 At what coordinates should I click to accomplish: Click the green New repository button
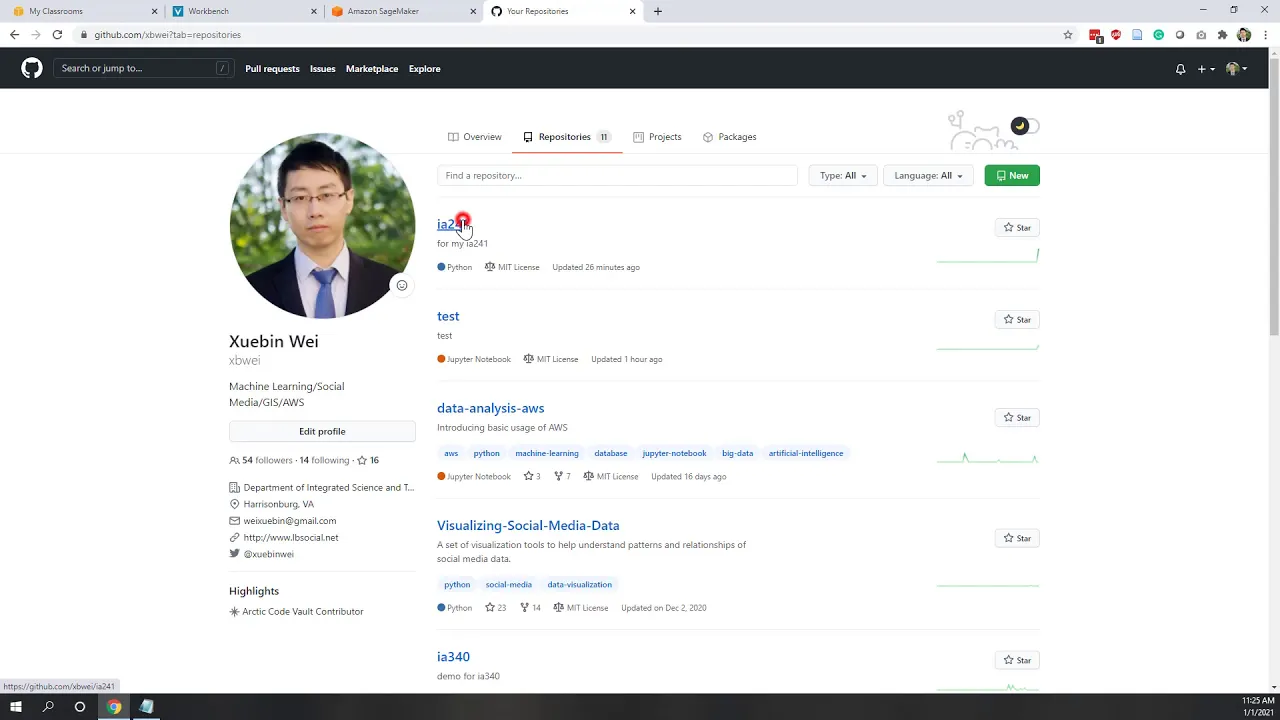(1012, 176)
